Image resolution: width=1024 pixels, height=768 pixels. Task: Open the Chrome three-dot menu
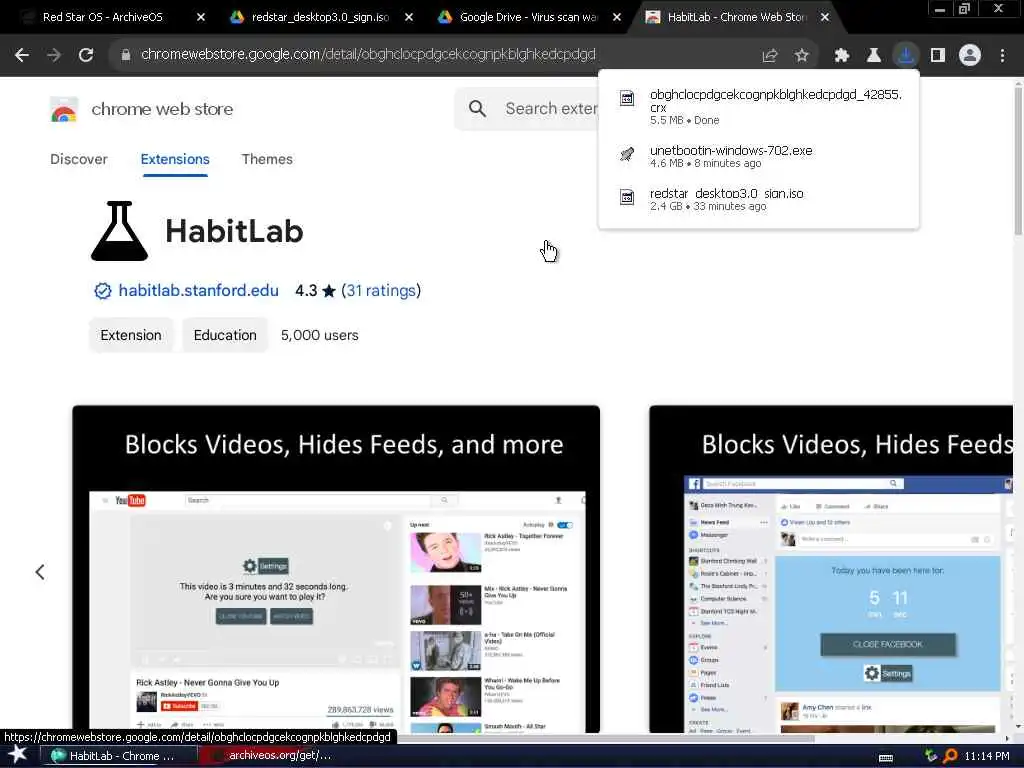click(1002, 56)
